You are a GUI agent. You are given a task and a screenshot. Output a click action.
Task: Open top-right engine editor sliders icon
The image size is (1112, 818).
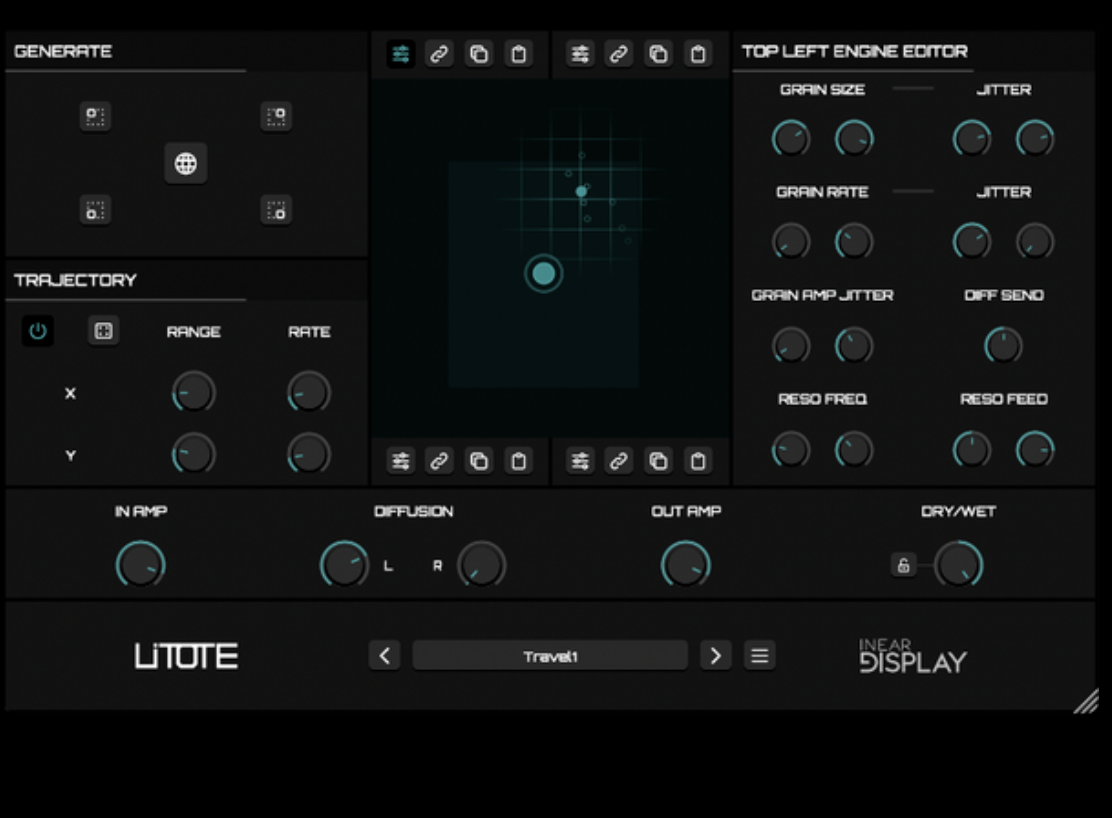pos(580,54)
